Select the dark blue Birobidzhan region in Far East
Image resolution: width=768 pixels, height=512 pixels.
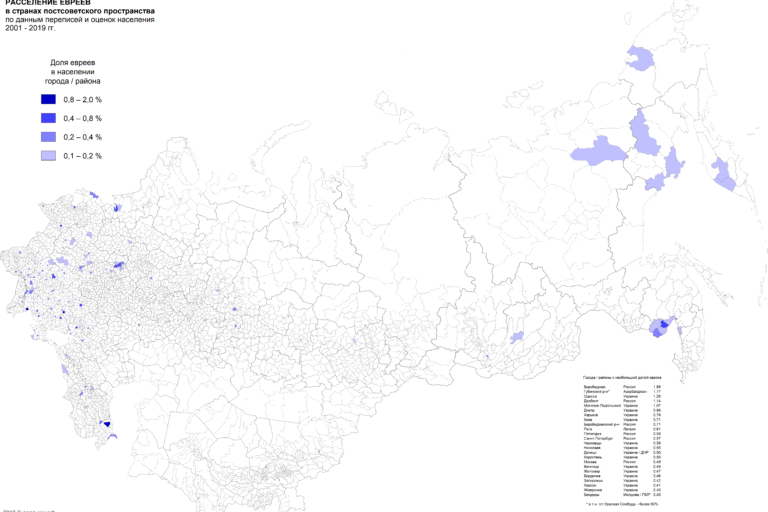point(660,325)
